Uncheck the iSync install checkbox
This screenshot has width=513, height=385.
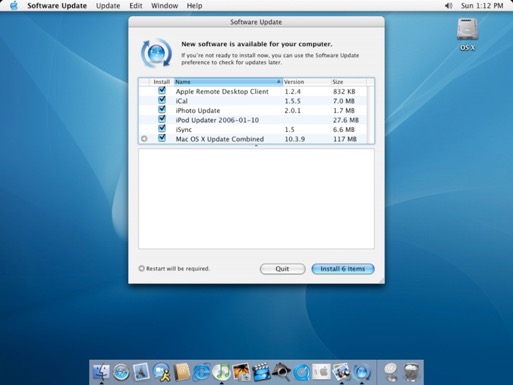click(162, 128)
